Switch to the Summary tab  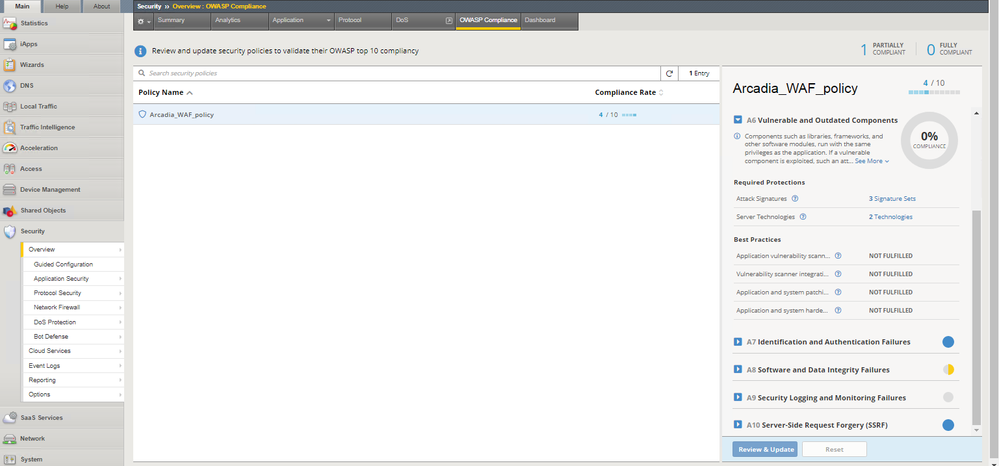tap(182, 21)
